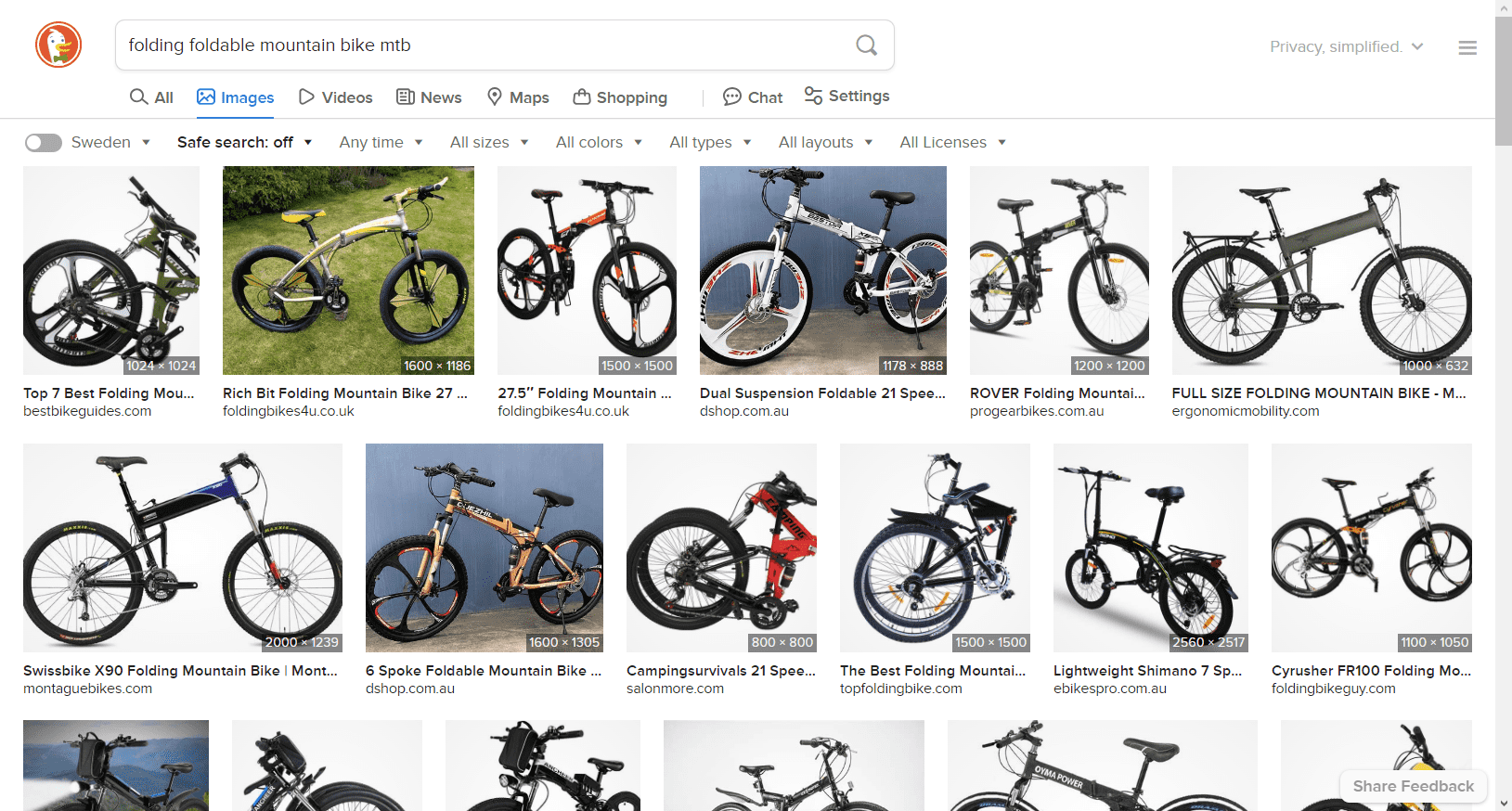Click the Share Feedback button

tap(1413, 786)
